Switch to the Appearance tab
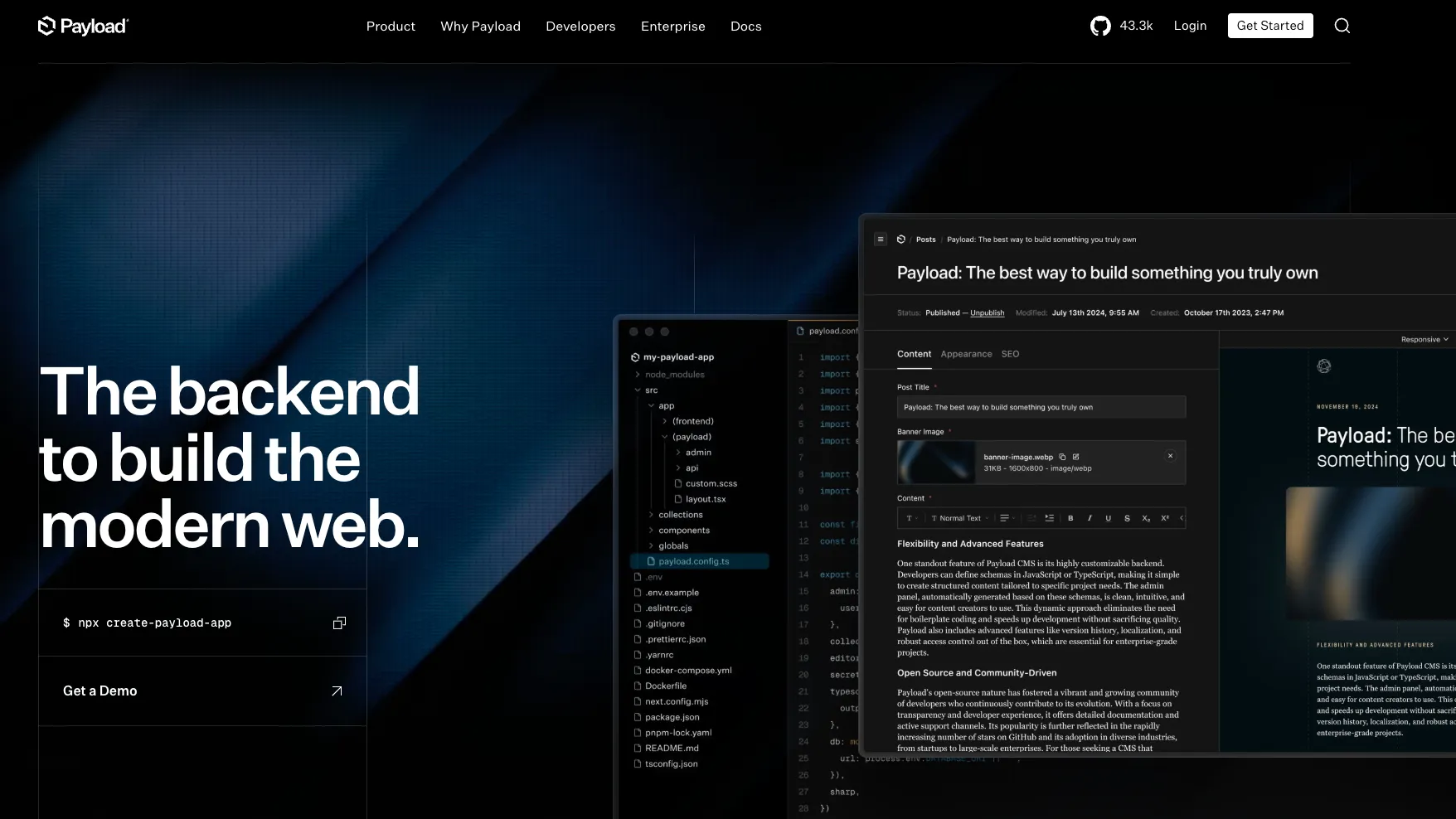The width and height of the screenshot is (1456, 819). click(x=966, y=354)
